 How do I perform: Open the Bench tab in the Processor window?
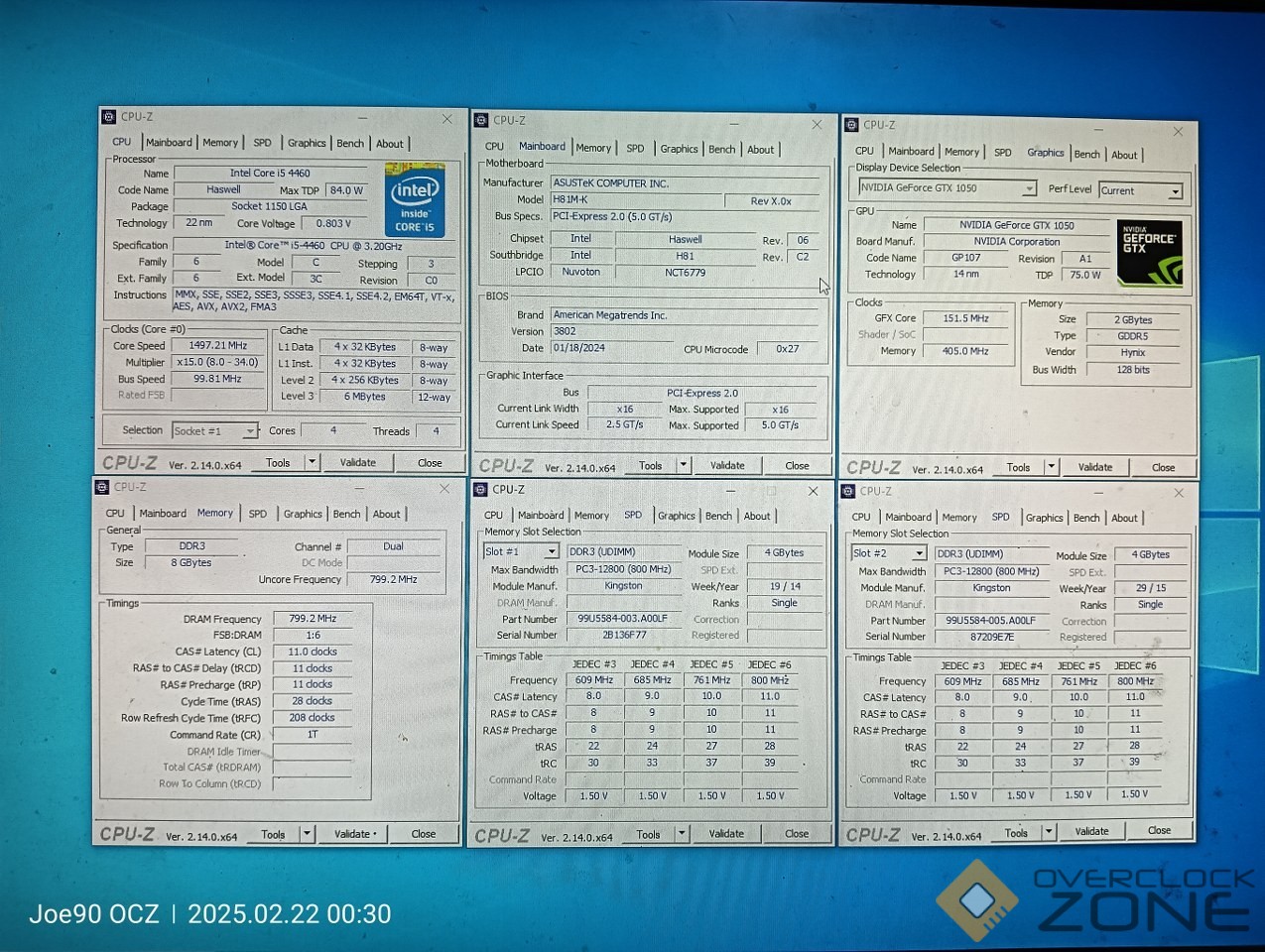click(x=350, y=144)
